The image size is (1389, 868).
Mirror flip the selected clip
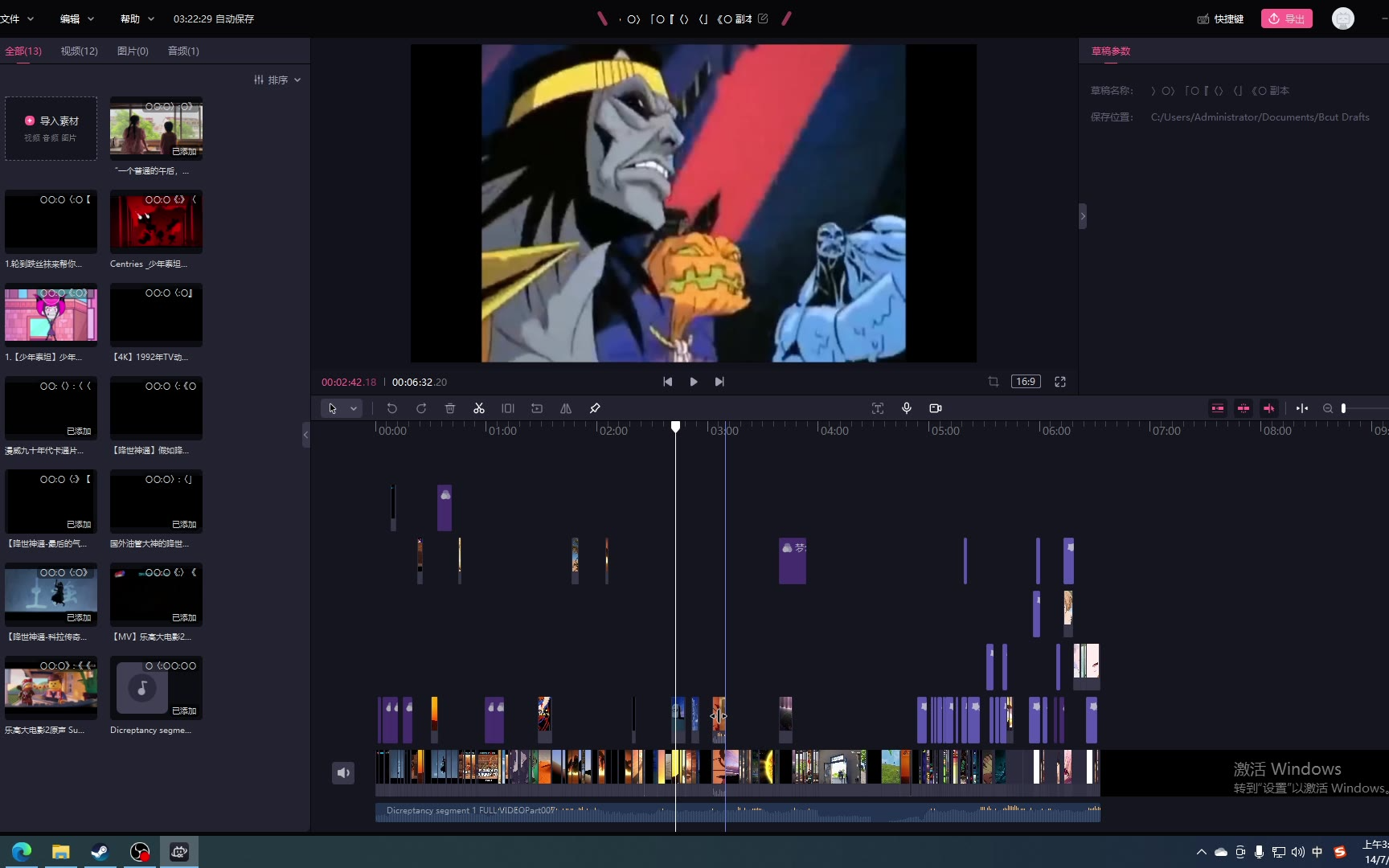566,408
